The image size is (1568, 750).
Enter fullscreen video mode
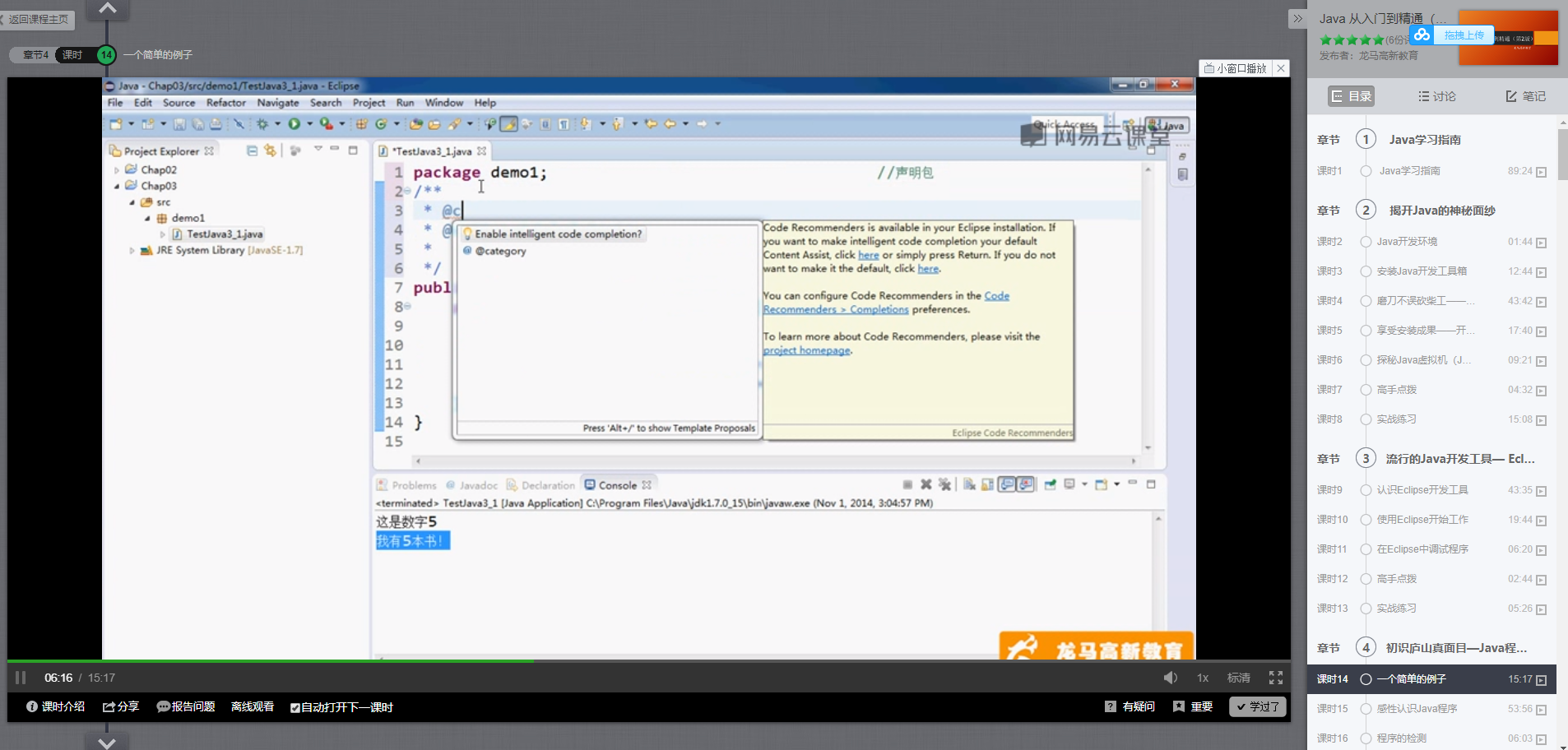pos(1275,678)
